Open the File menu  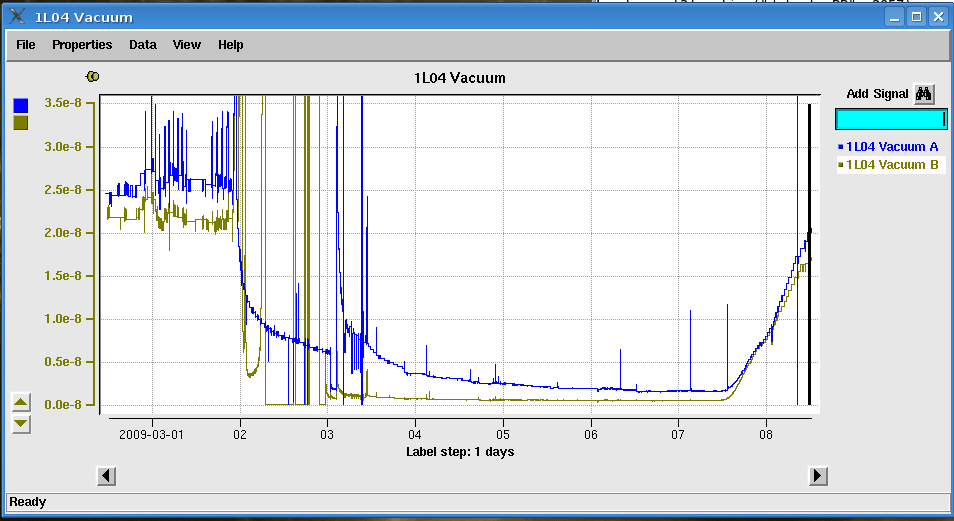pyautogui.click(x=26, y=44)
